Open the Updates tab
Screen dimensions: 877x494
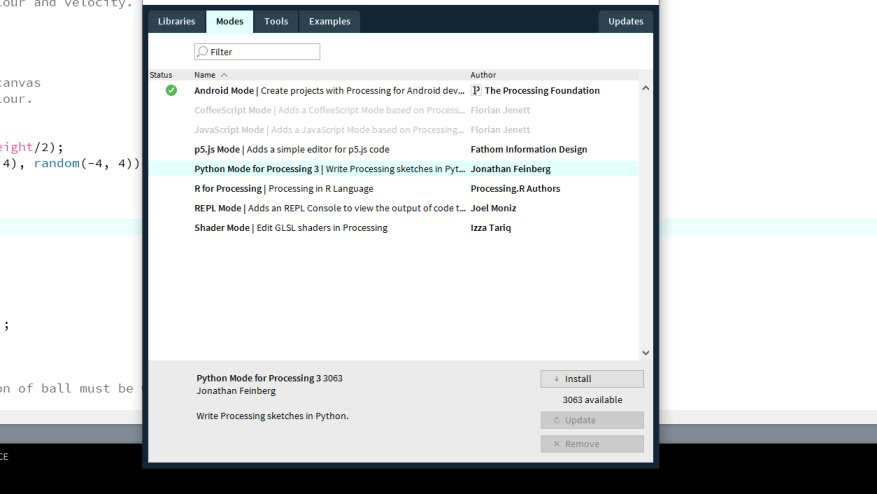625,21
